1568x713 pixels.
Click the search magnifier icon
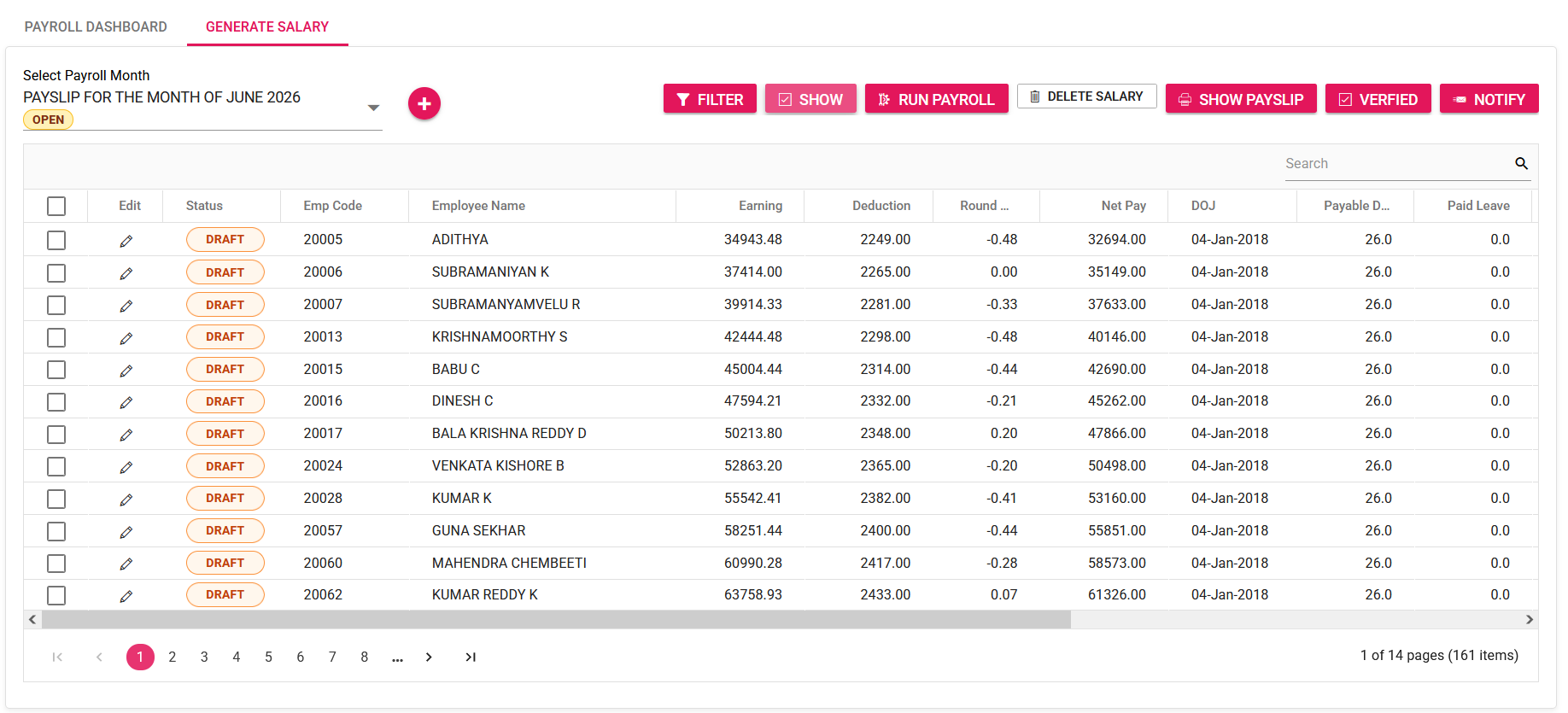tap(1521, 163)
